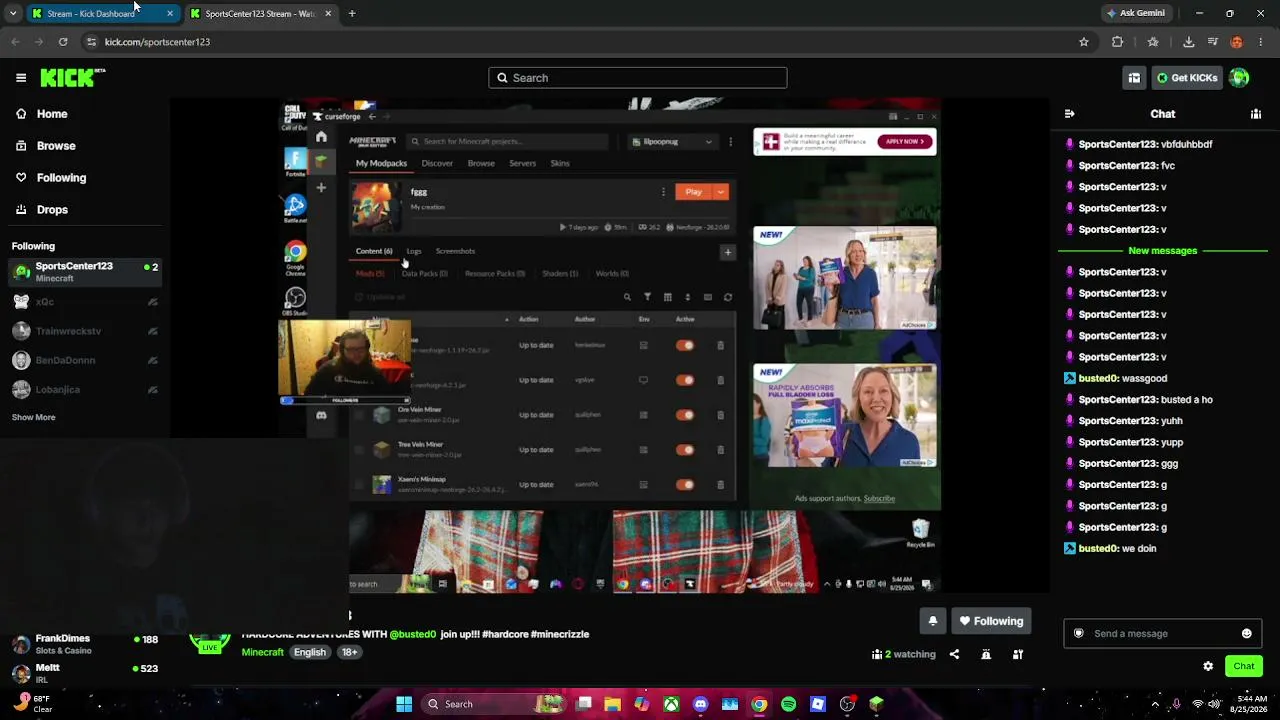Open the Minecraft category link below title
This screenshot has width=1280, height=720.
[263, 652]
